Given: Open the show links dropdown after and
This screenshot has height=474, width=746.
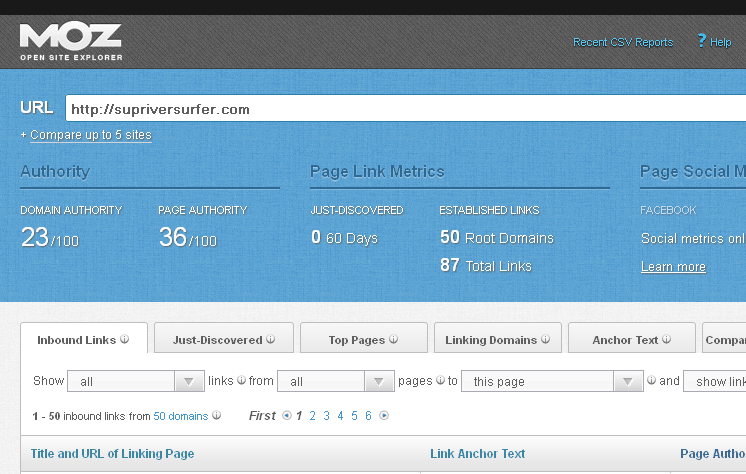Looking at the screenshot, I should coord(715,381).
